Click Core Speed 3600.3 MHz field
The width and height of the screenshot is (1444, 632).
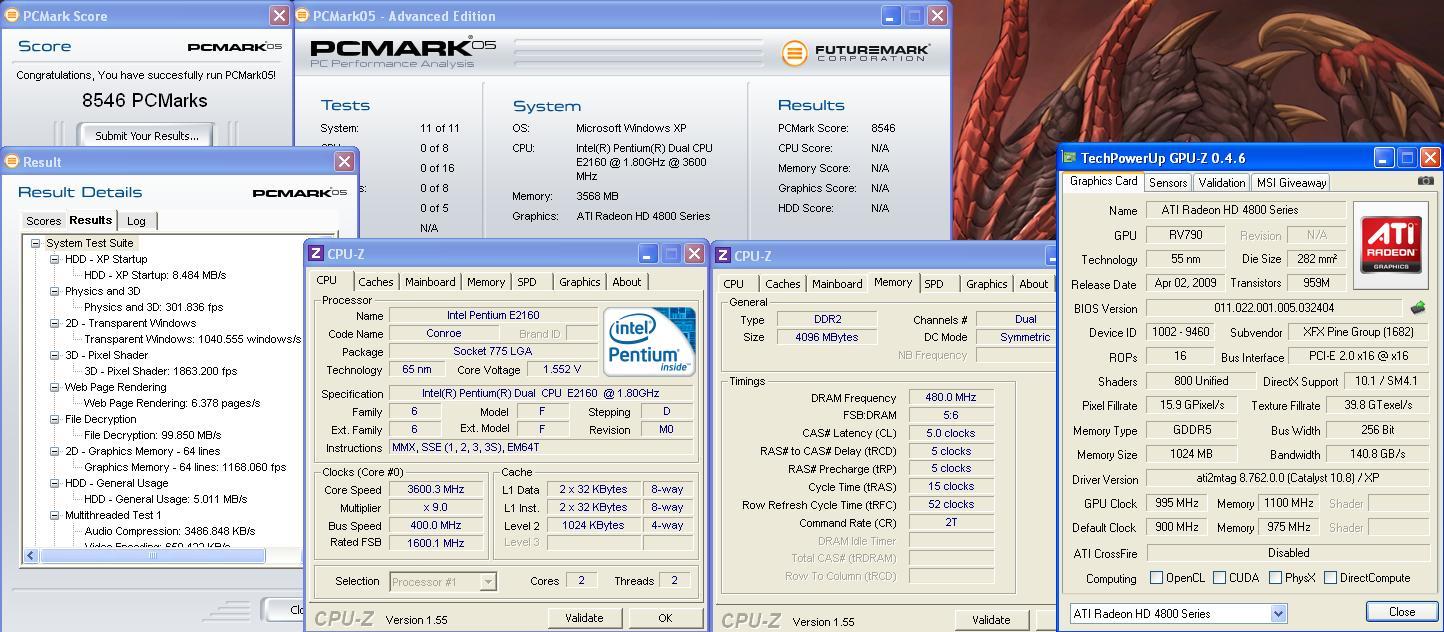435,490
